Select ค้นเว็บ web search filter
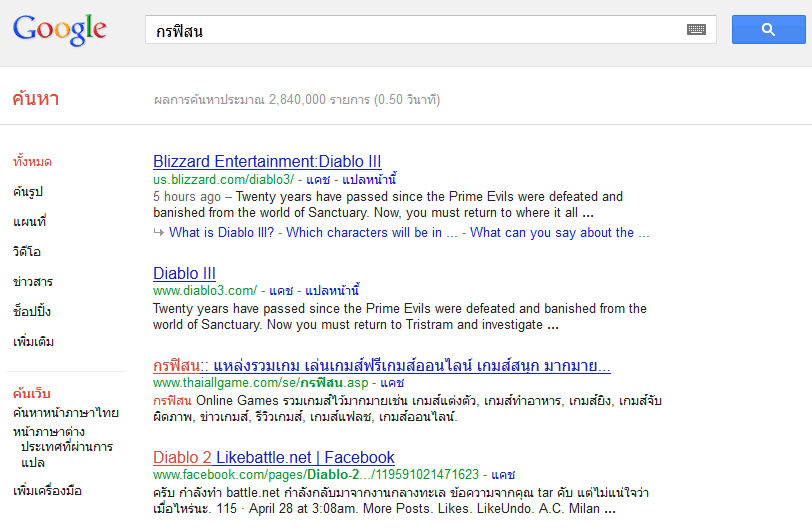Screen dimensions: 812x528 (x=32, y=393)
